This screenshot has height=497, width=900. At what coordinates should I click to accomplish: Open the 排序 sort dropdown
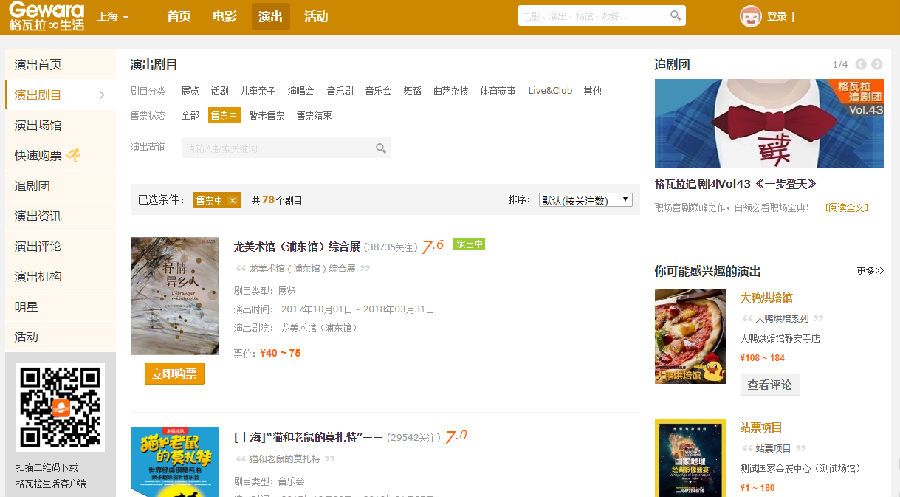pyautogui.click(x=586, y=200)
